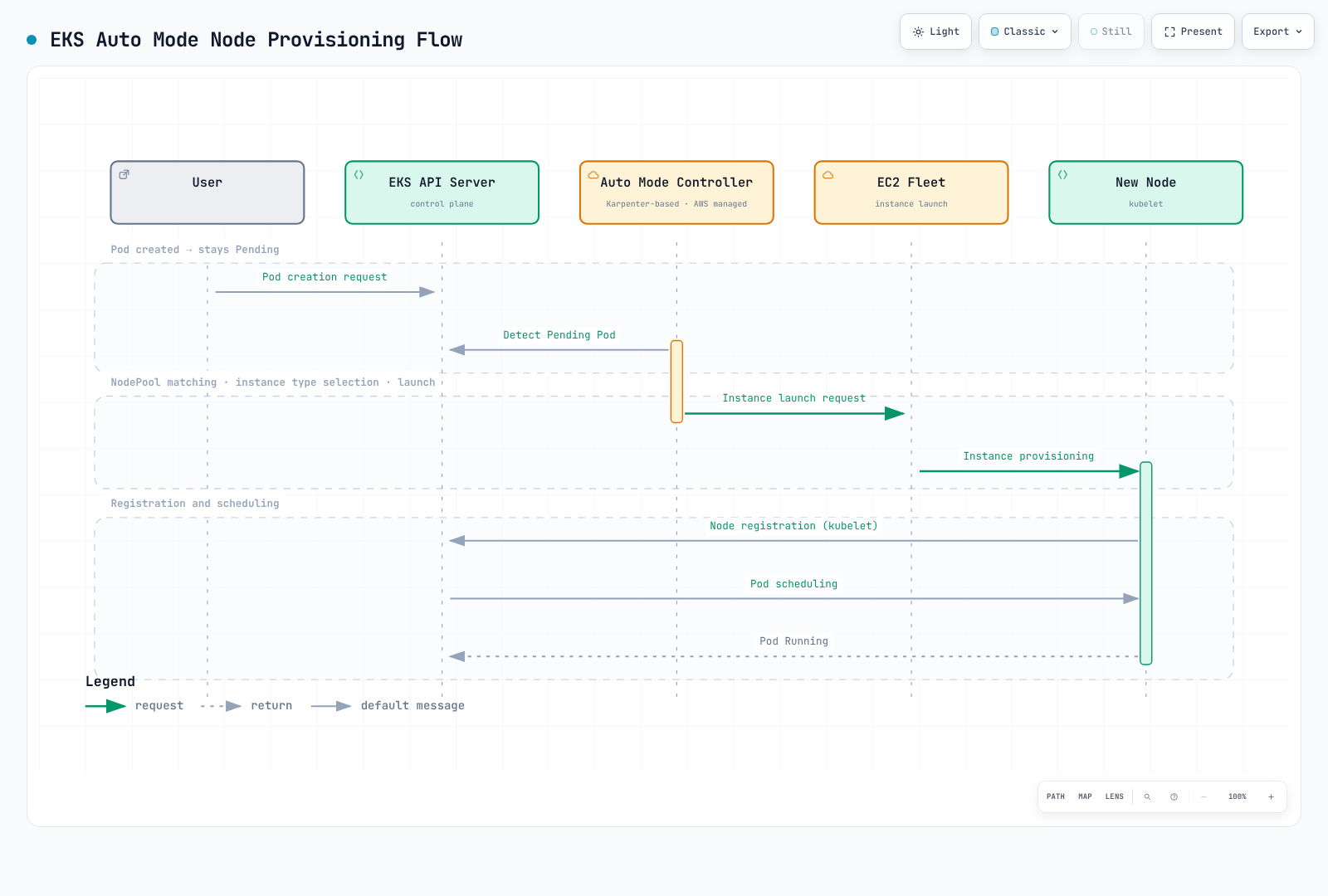The height and width of the screenshot is (896, 1328).
Task: Click the code brackets icon in New Node
Action: 1062,174
